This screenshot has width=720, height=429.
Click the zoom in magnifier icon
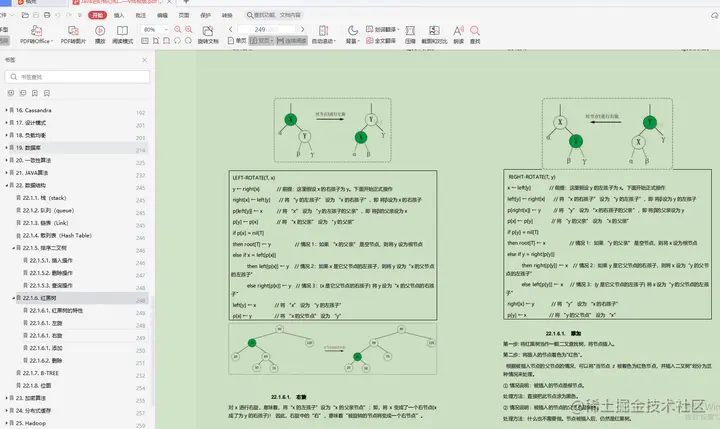click(189, 29)
